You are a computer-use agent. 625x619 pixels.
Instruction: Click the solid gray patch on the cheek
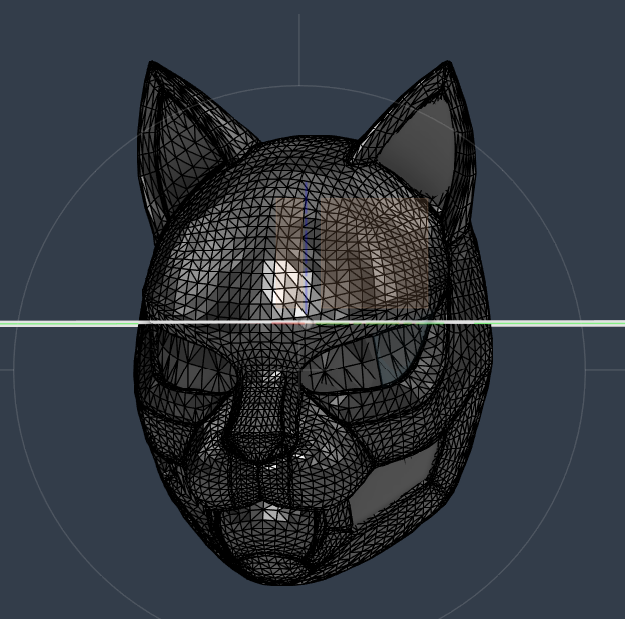[394, 484]
